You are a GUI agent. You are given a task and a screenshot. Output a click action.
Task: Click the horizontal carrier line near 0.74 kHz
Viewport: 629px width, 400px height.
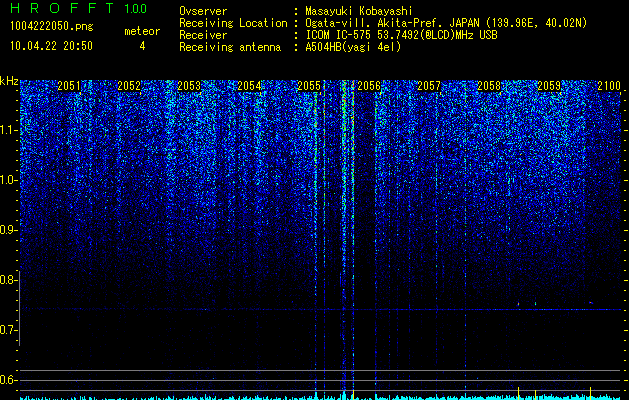coord(321,309)
